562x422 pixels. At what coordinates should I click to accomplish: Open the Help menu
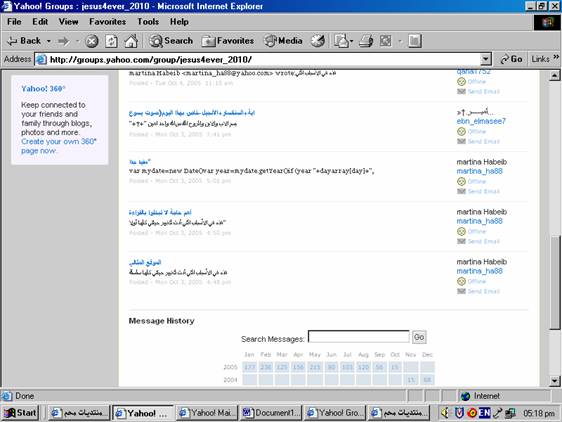(x=179, y=22)
